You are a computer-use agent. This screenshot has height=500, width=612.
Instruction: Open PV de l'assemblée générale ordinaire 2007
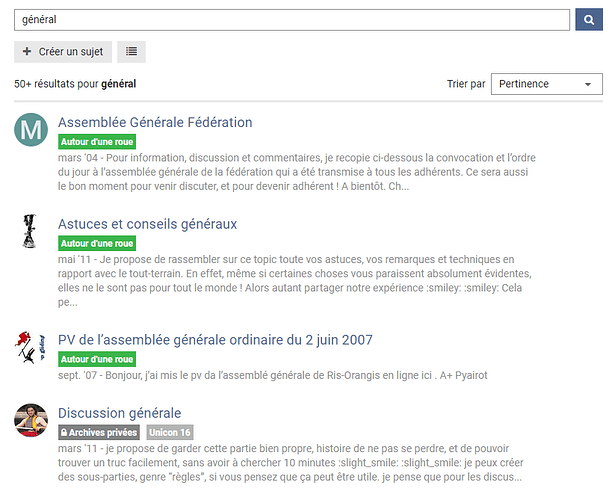point(215,340)
